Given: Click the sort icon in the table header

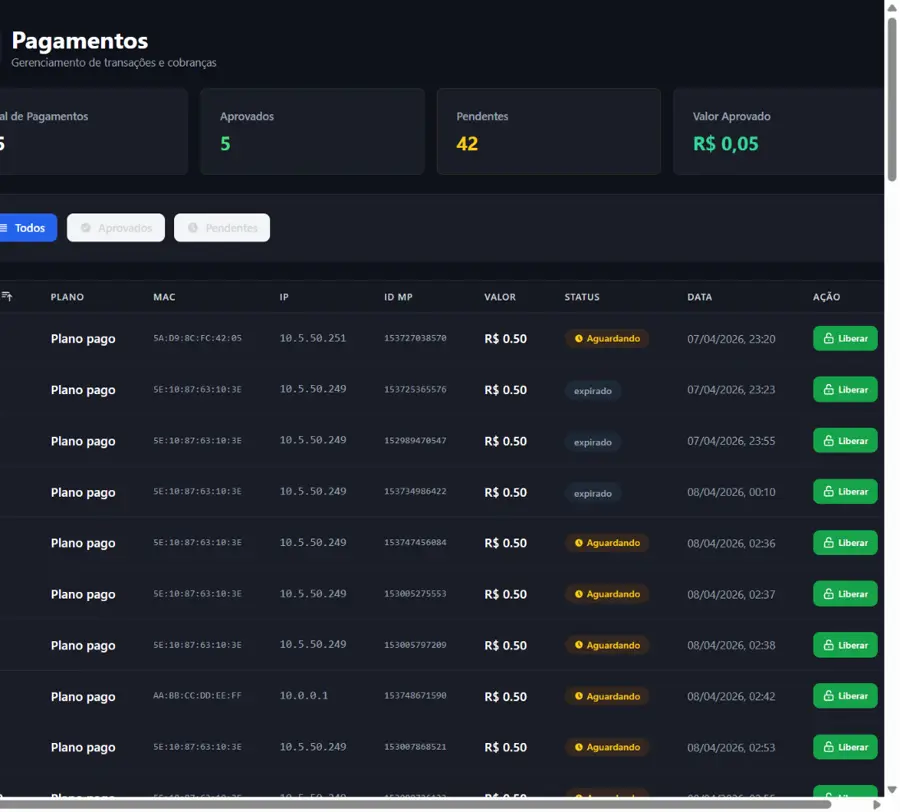Looking at the screenshot, I should pyautogui.click(x=7, y=296).
